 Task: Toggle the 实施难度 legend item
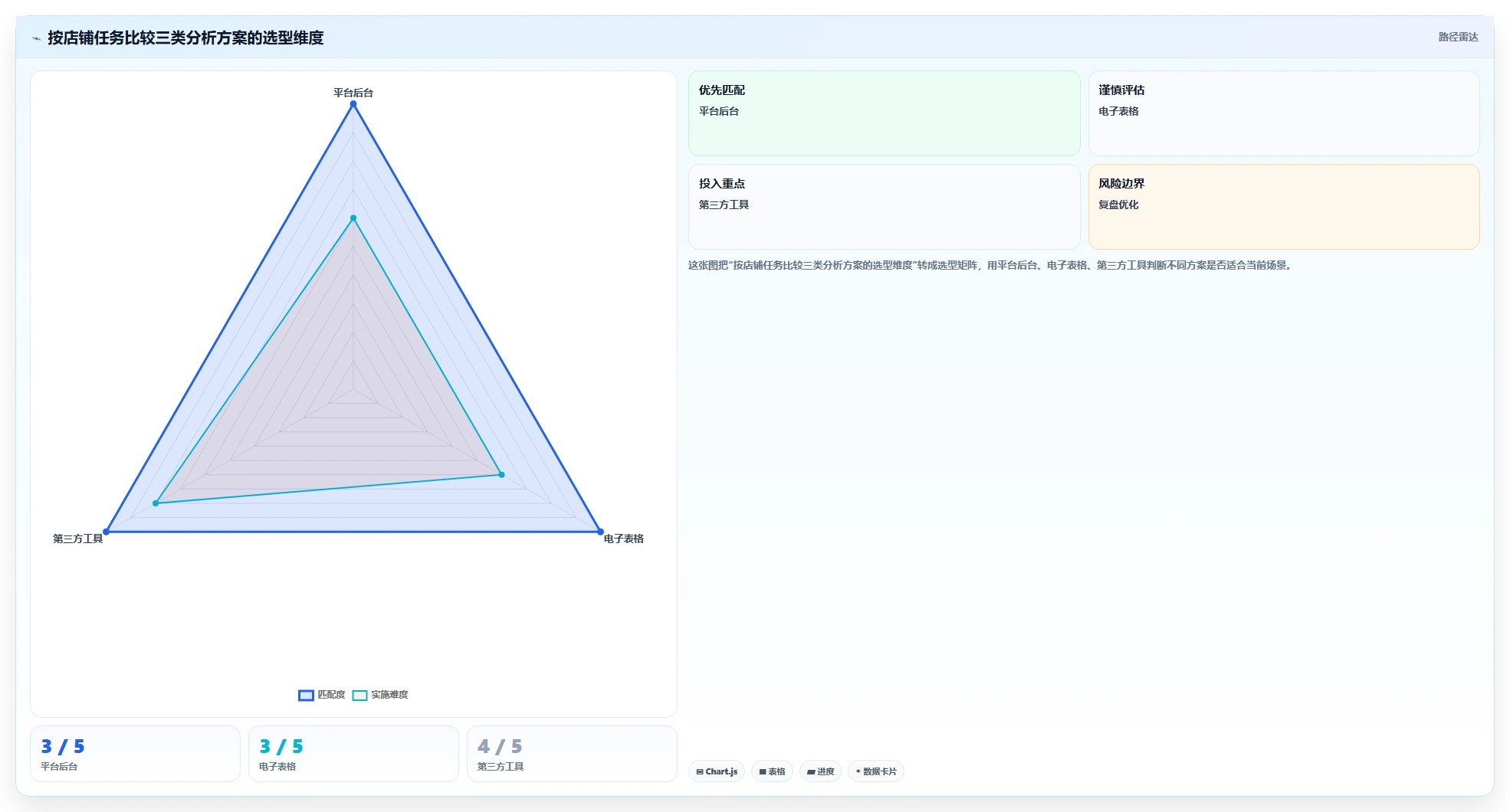click(x=380, y=695)
